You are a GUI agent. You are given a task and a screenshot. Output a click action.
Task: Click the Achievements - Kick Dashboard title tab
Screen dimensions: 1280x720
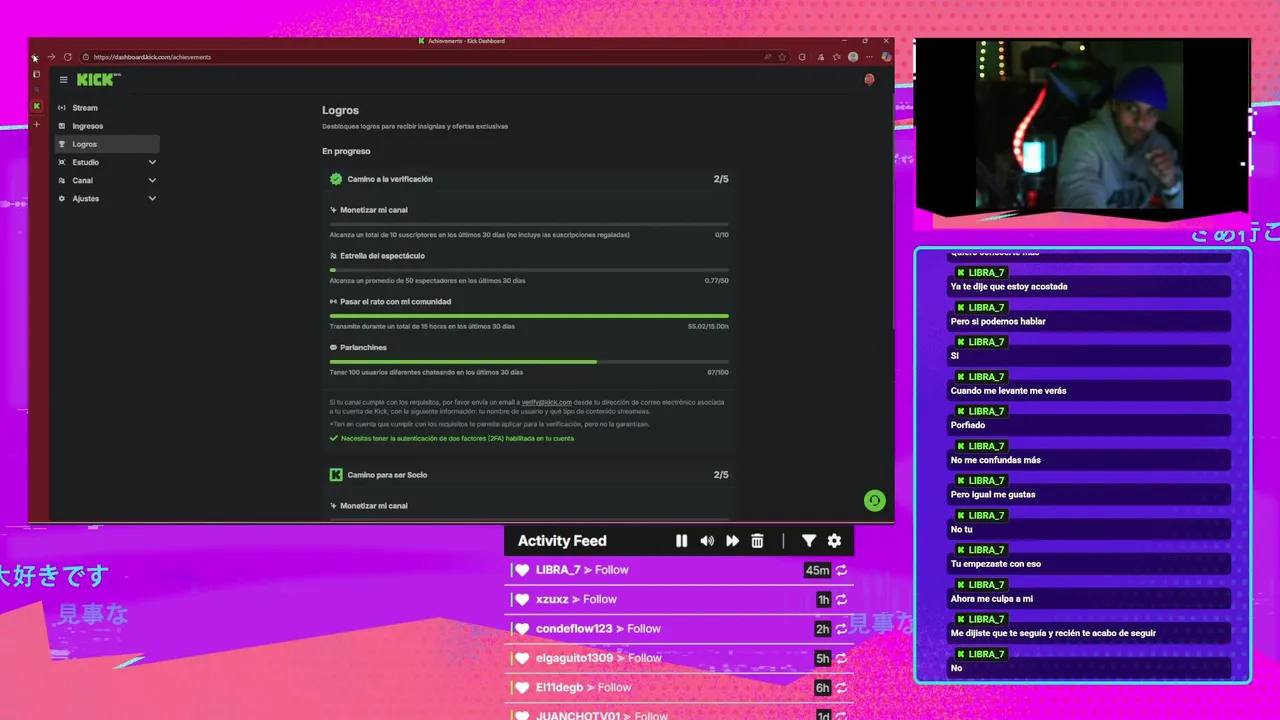(x=461, y=41)
